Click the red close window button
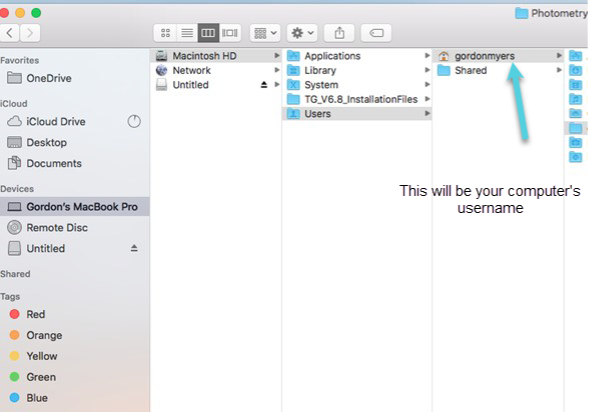Image resolution: width=600 pixels, height=412 pixels. pyautogui.click(x=9, y=12)
